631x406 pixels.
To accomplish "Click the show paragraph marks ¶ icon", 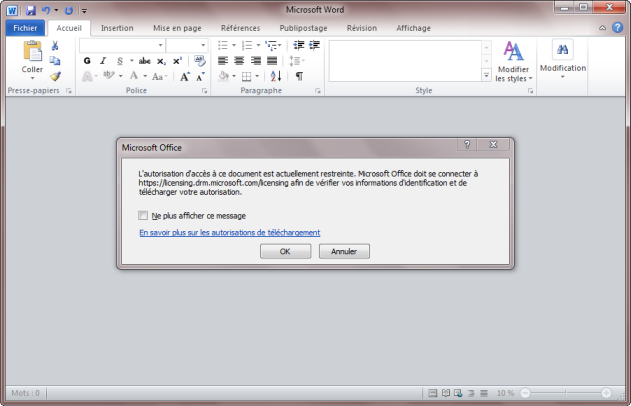I will (x=299, y=76).
